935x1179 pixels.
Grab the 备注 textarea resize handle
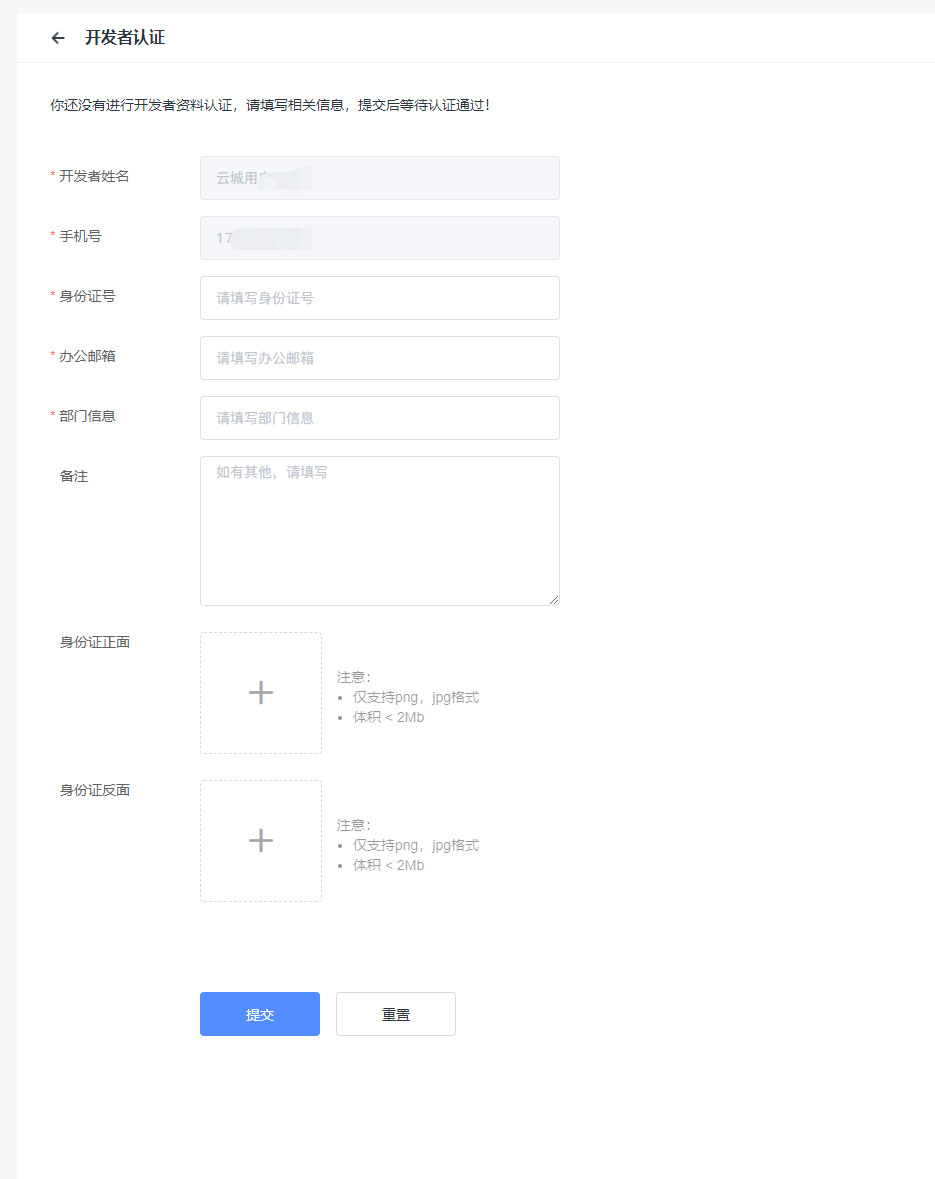click(554, 599)
